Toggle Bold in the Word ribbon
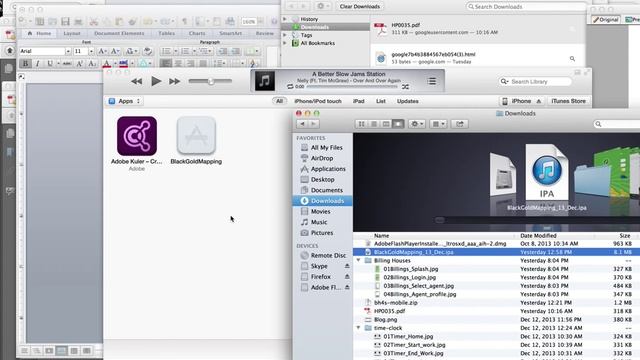This screenshot has height=360, width=640. [x=25, y=64]
